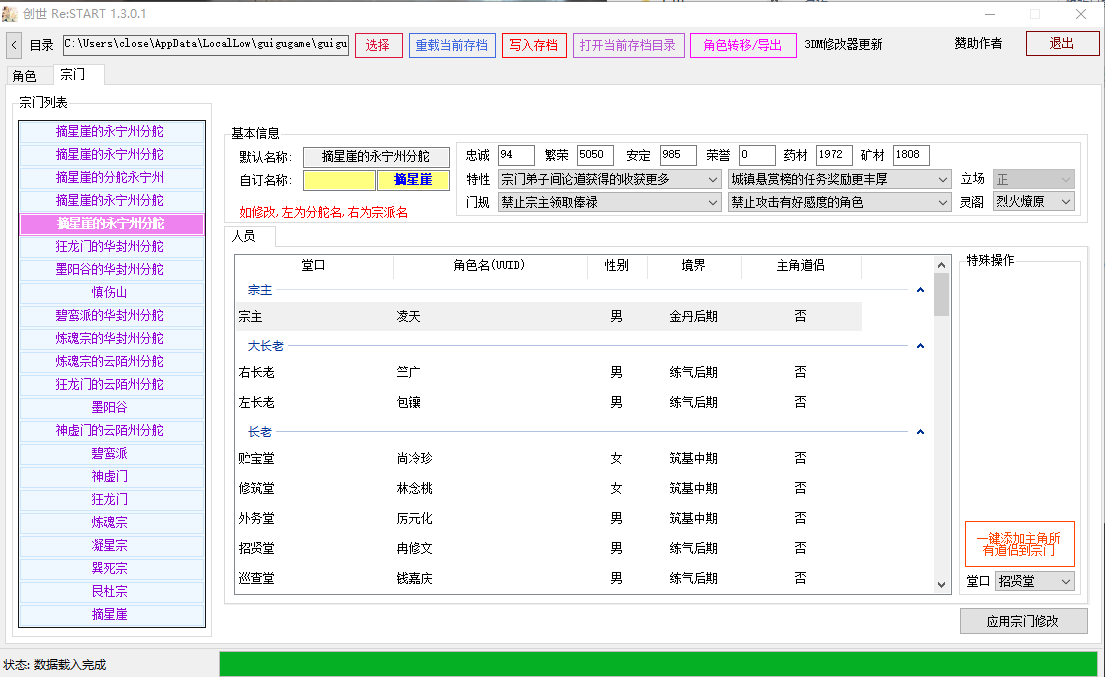This screenshot has width=1105, height=677.
Task: Click the 荣誉 value field 0
Action: 757,155
